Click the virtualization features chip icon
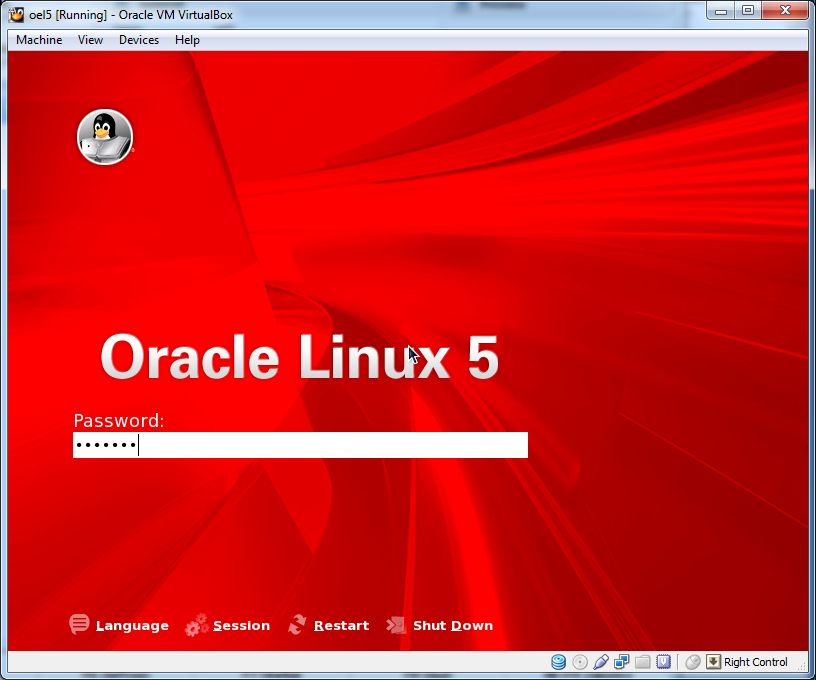This screenshot has width=816, height=680. 664,662
